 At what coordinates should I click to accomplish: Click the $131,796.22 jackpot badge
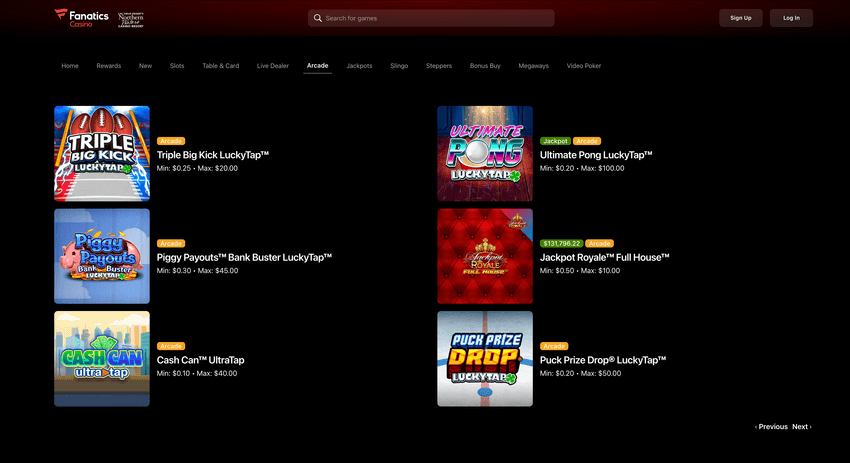(x=562, y=243)
